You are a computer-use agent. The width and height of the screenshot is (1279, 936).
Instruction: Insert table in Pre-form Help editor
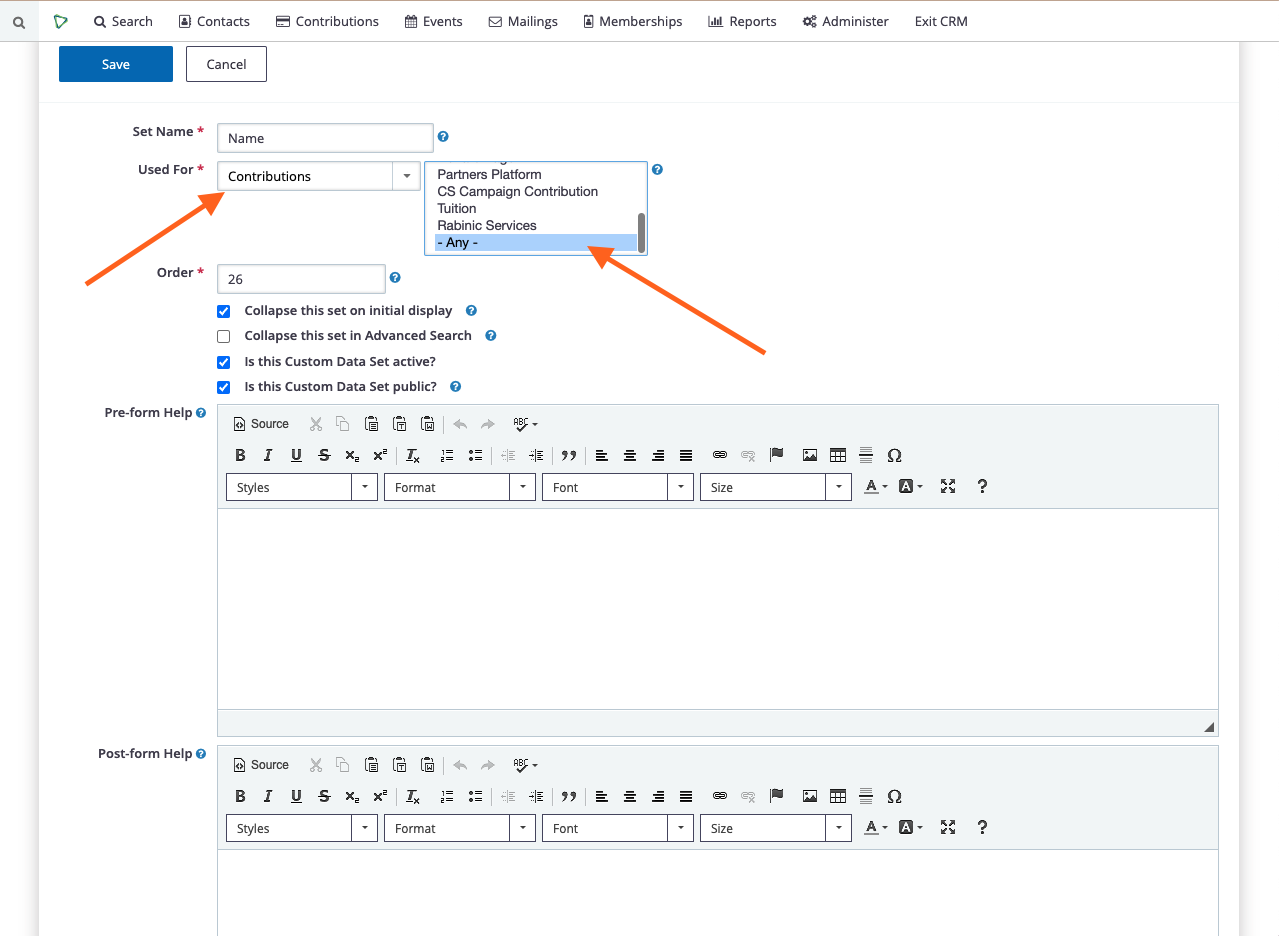[838, 455]
